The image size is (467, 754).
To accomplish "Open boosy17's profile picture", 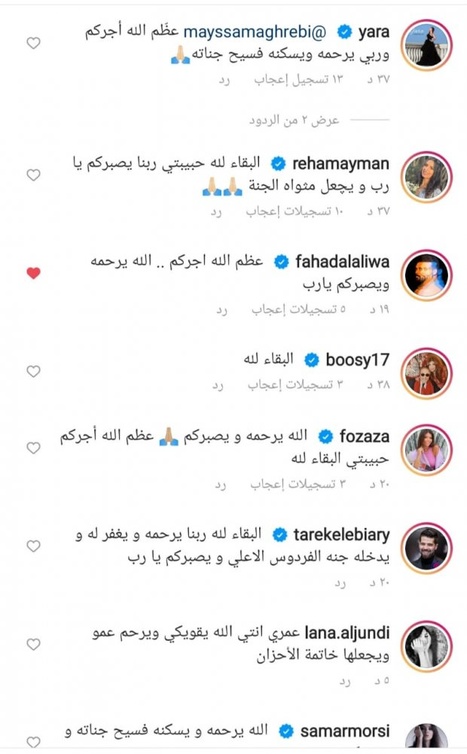I will click(427, 373).
